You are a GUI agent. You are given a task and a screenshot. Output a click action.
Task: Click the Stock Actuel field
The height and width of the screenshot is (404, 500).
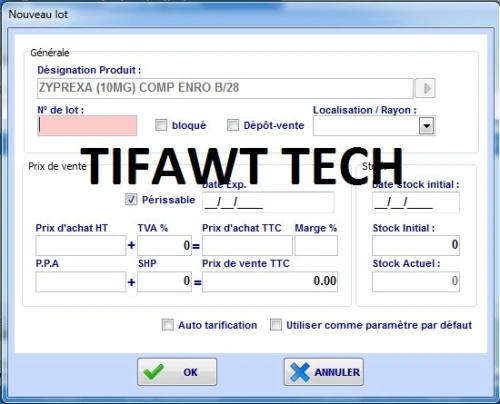pyautogui.click(x=416, y=282)
